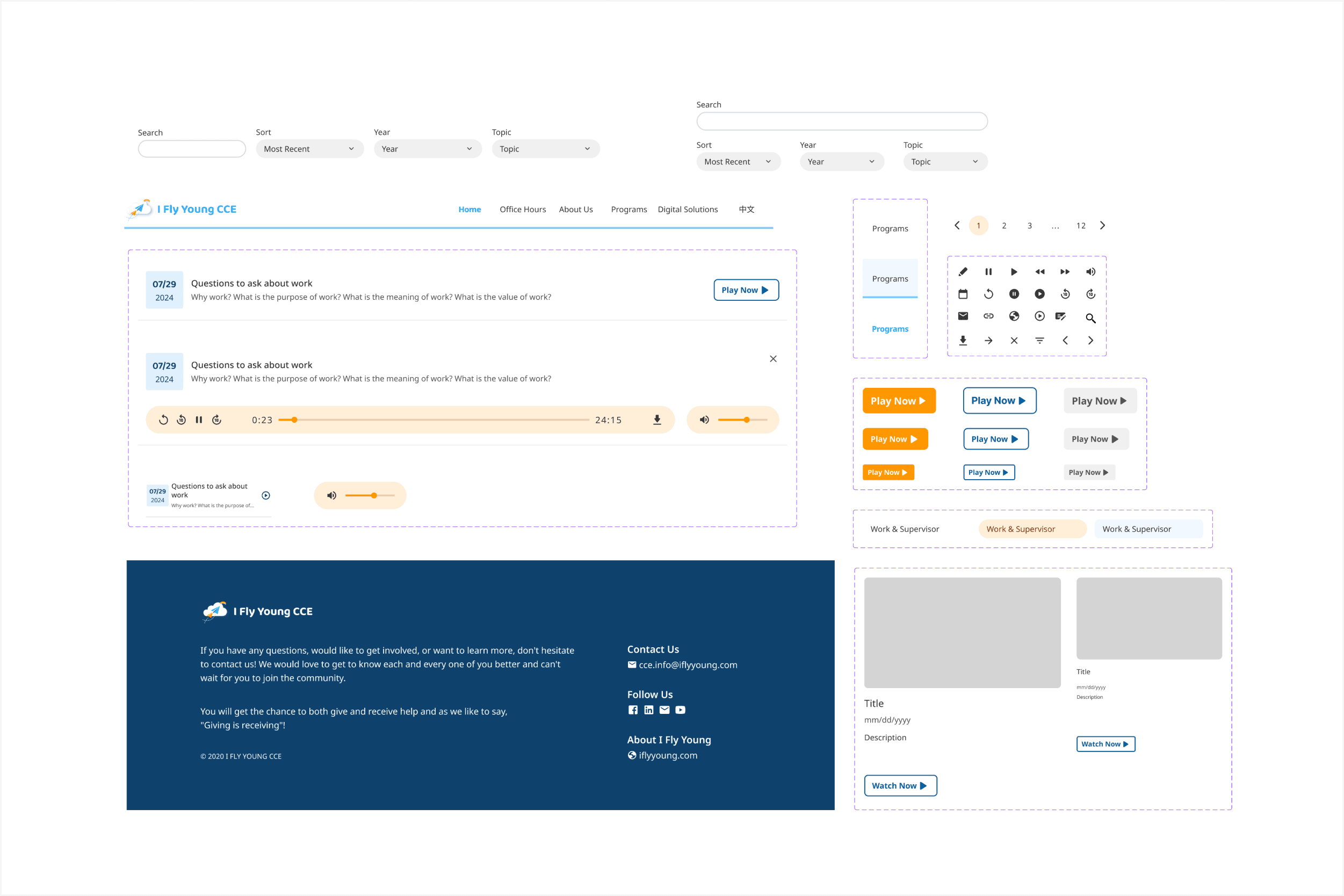The image size is (1344, 896).
Task: Click the plain play triangle in the icon grid
Action: tap(1014, 271)
